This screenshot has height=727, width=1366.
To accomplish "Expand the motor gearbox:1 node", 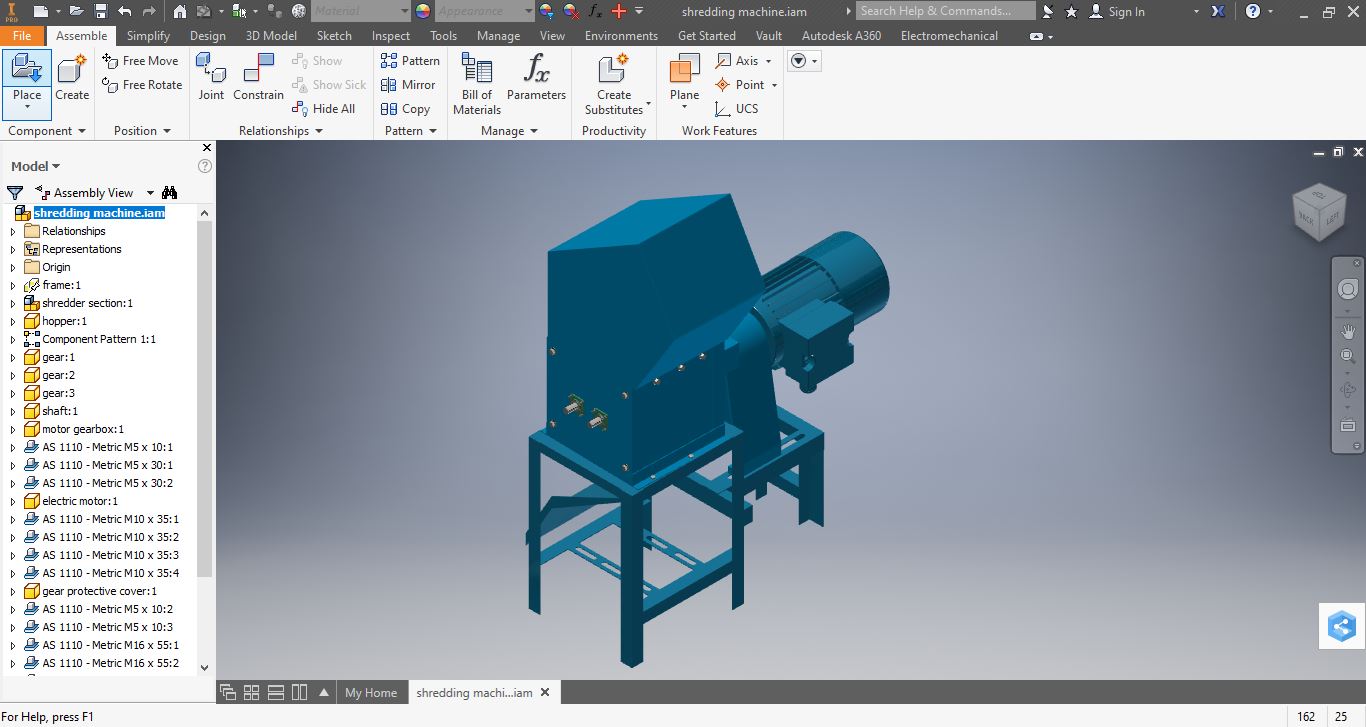I will (13, 429).
